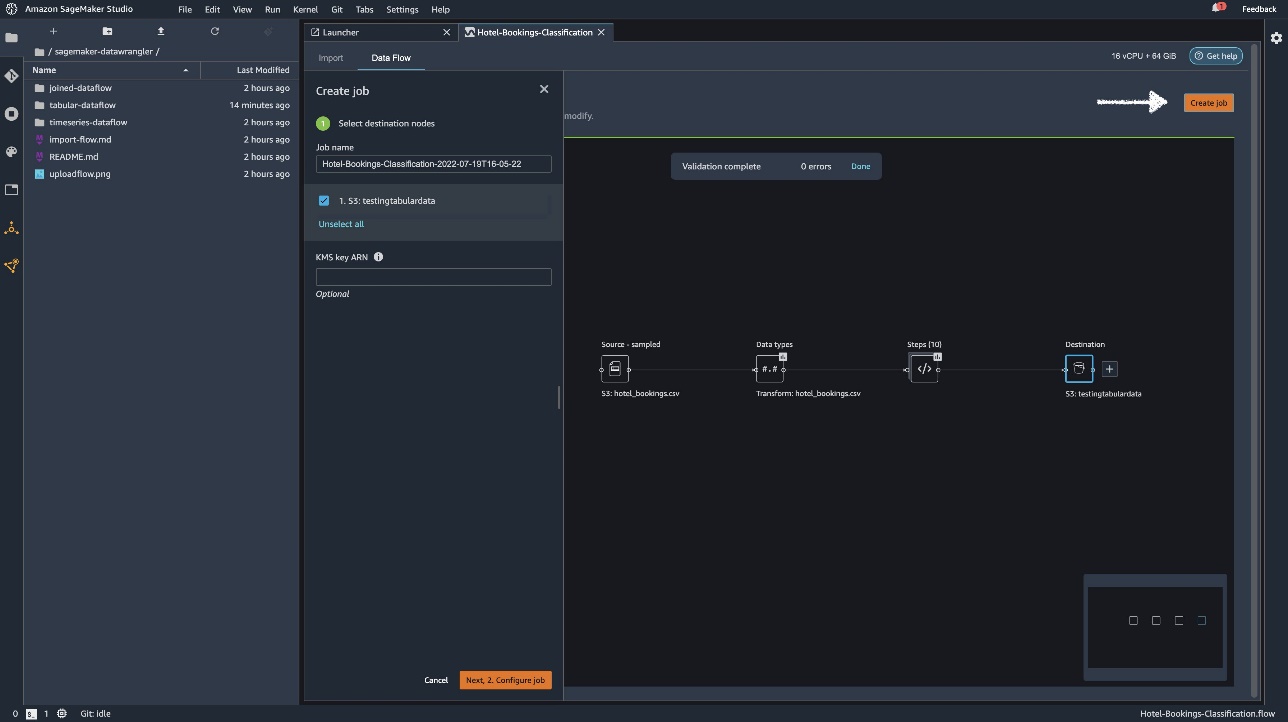
Task: Click the 16 vCPU + 64 GiB label
Action: [1144, 56]
